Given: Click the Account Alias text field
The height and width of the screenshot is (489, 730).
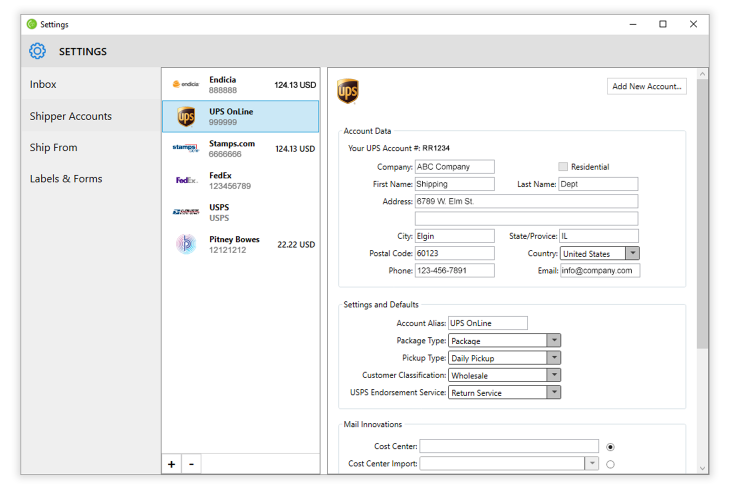Looking at the screenshot, I should (487, 323).
